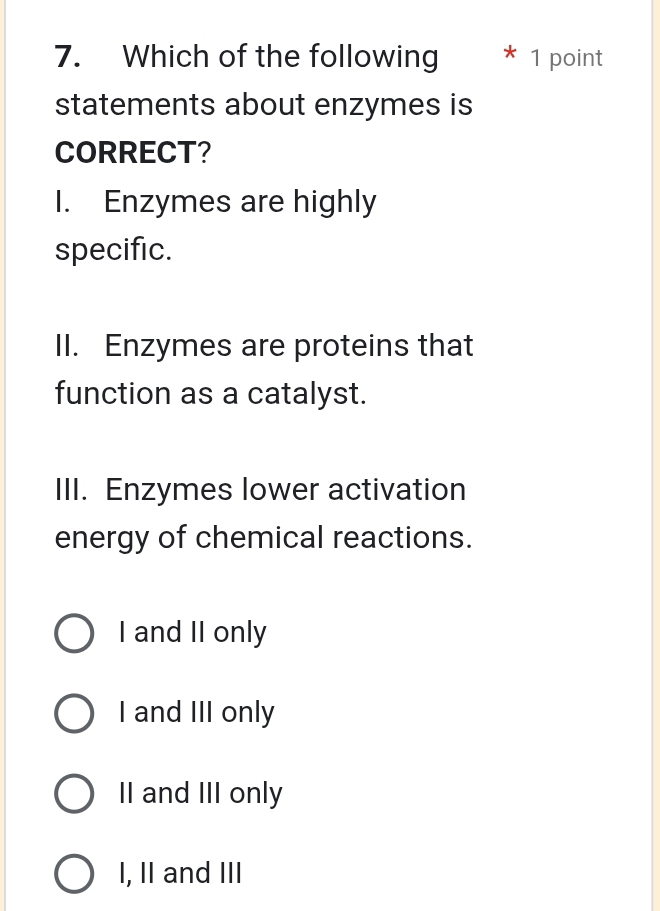Click the red required asterisk
Image resolution: width=660 pixels, height=911 pixels.
click(x=510, y=57)
